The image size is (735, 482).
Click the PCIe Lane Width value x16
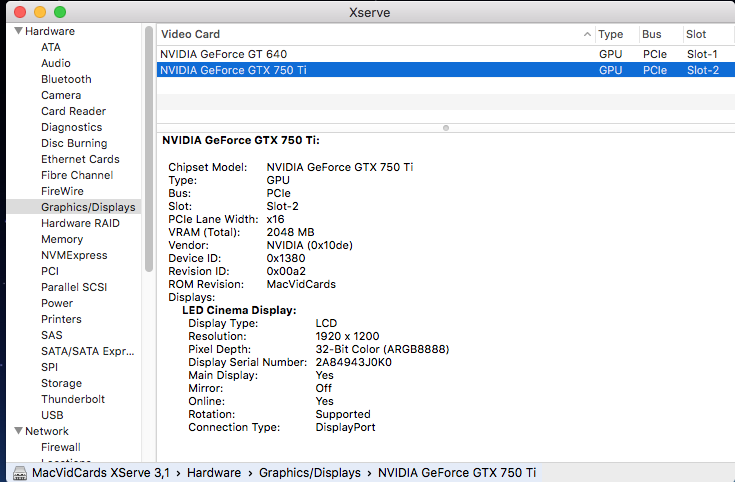click(x=275, y=219)
